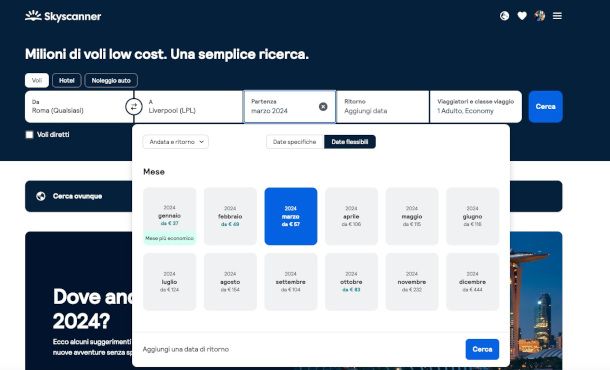Select novembre 2024 month

(x=412, y=282)
